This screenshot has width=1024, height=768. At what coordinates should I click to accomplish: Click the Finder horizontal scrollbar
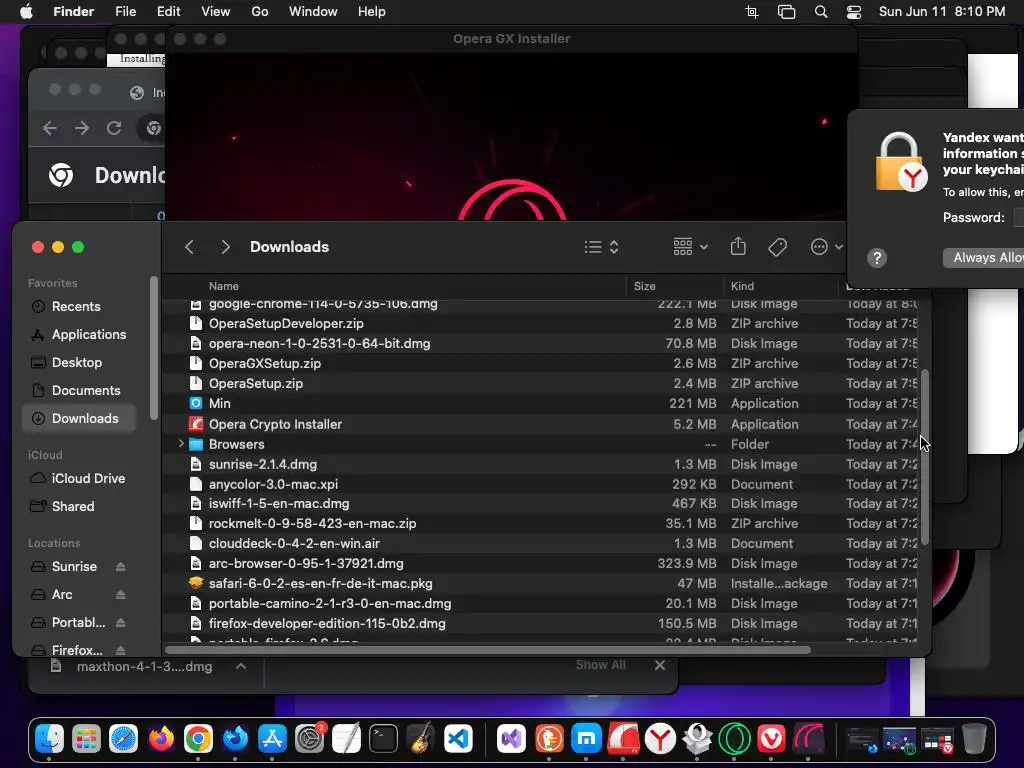pos(488,650)
